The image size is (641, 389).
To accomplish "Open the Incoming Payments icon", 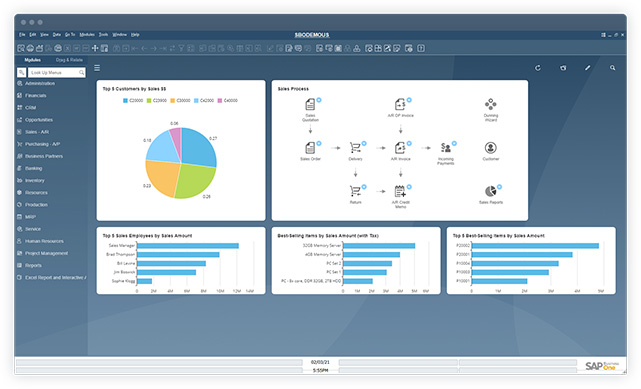I will click(446, 148).
